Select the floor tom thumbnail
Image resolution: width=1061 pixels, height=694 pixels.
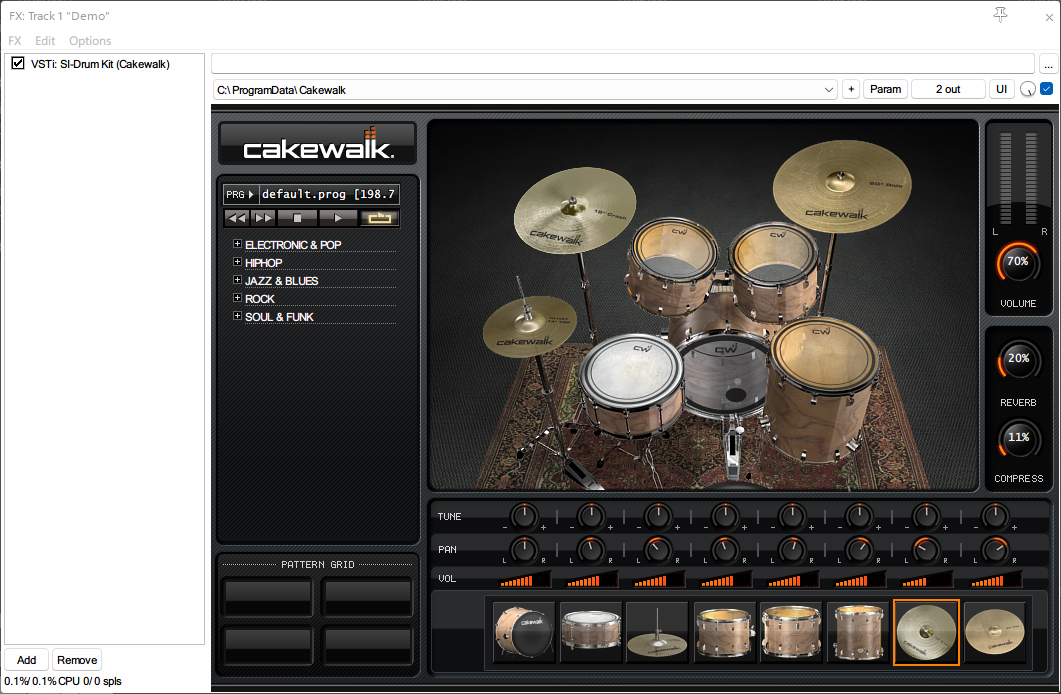point(858,632)
